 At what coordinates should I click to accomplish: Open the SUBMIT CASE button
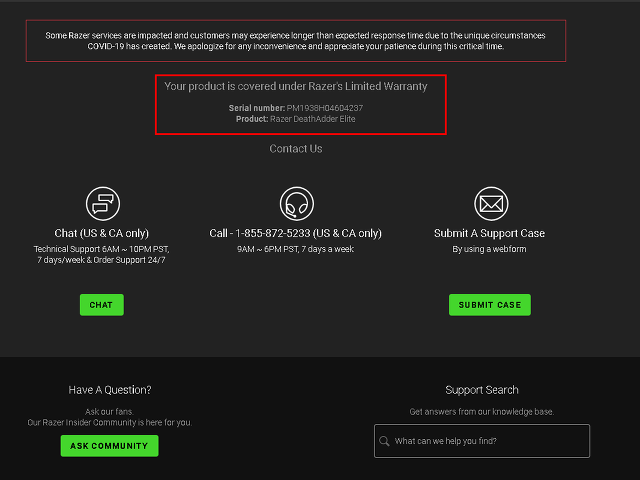pyautogui.click(x=490, y=305)
